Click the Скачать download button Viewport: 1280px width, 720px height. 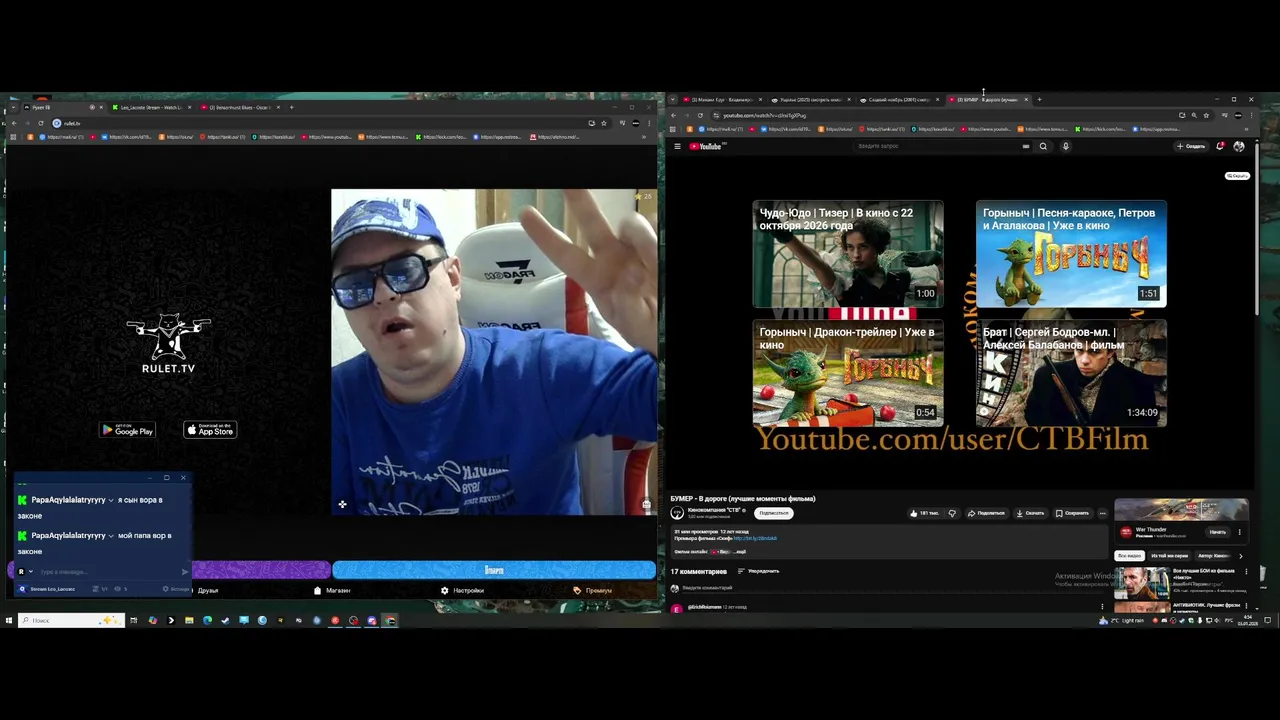[x=1030, y=513]
